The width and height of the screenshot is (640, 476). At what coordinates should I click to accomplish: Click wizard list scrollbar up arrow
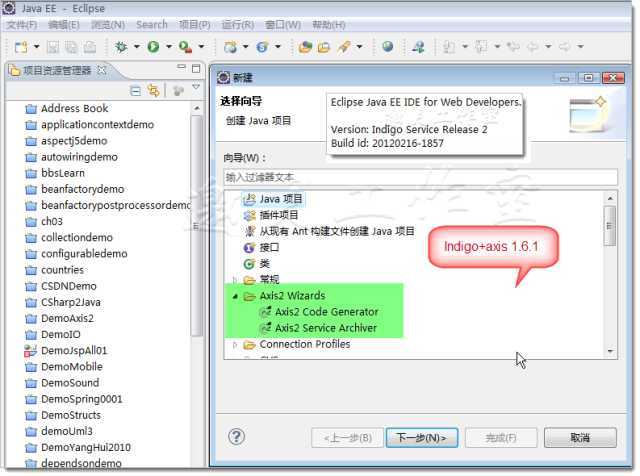tap(610, 198)
